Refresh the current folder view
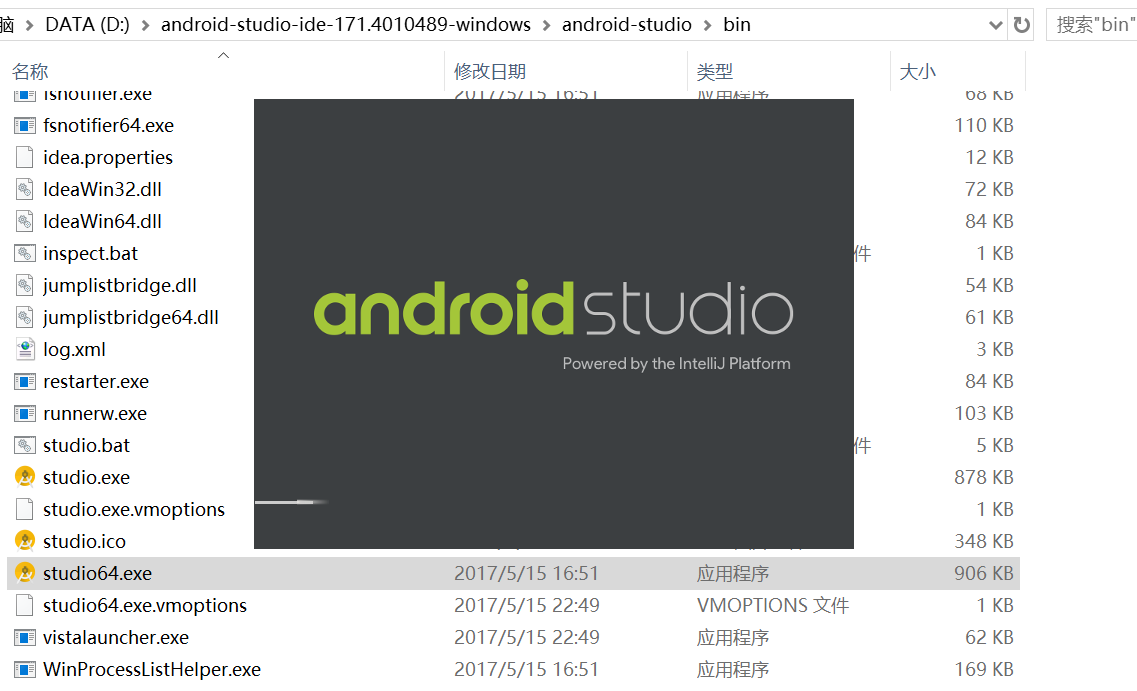 (x=1022, y=25)
